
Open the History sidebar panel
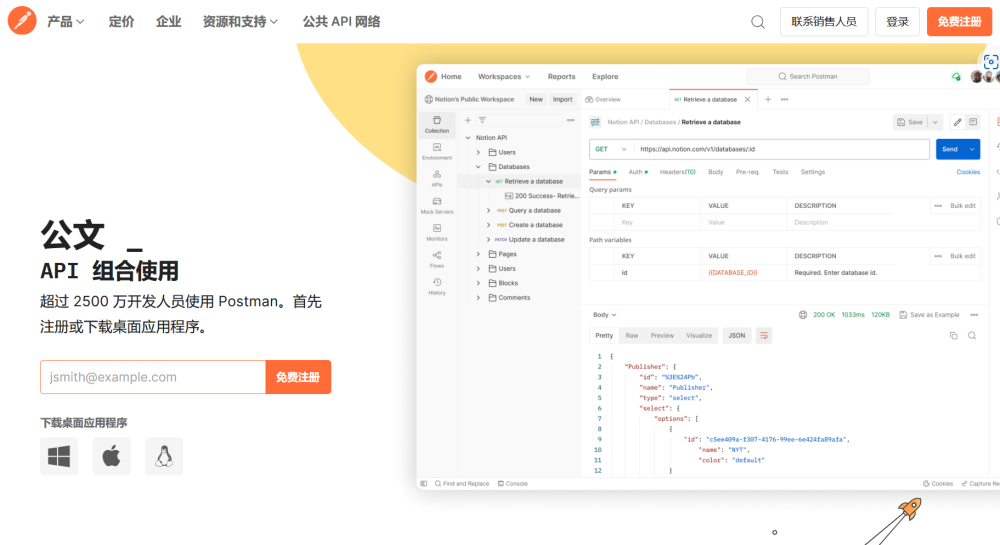[x=437, y=287]
